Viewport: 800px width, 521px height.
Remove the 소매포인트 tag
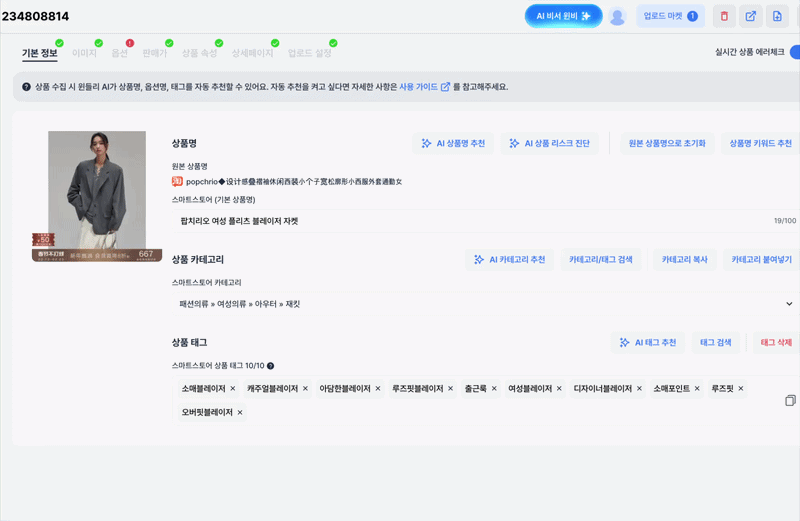click(697, 389)
